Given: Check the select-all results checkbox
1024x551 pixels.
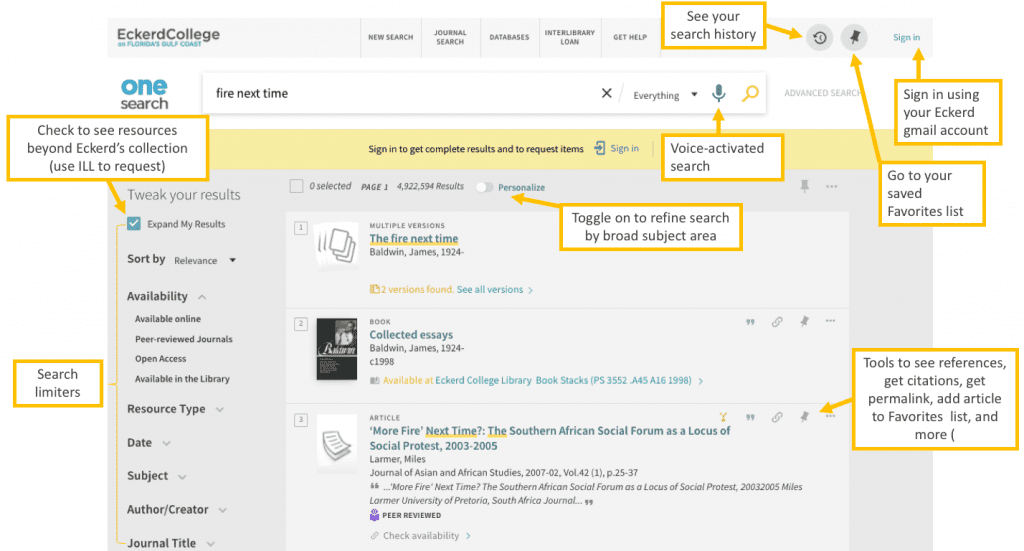Looking at the screenshot, I should [x=296, y=187].
